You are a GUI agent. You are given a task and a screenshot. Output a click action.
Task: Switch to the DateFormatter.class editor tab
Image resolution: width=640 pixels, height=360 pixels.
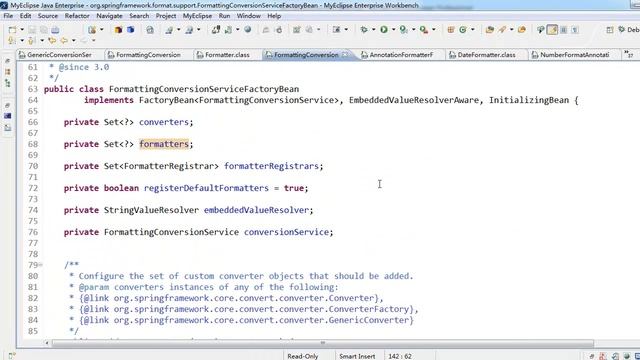[x=487, y=55]
